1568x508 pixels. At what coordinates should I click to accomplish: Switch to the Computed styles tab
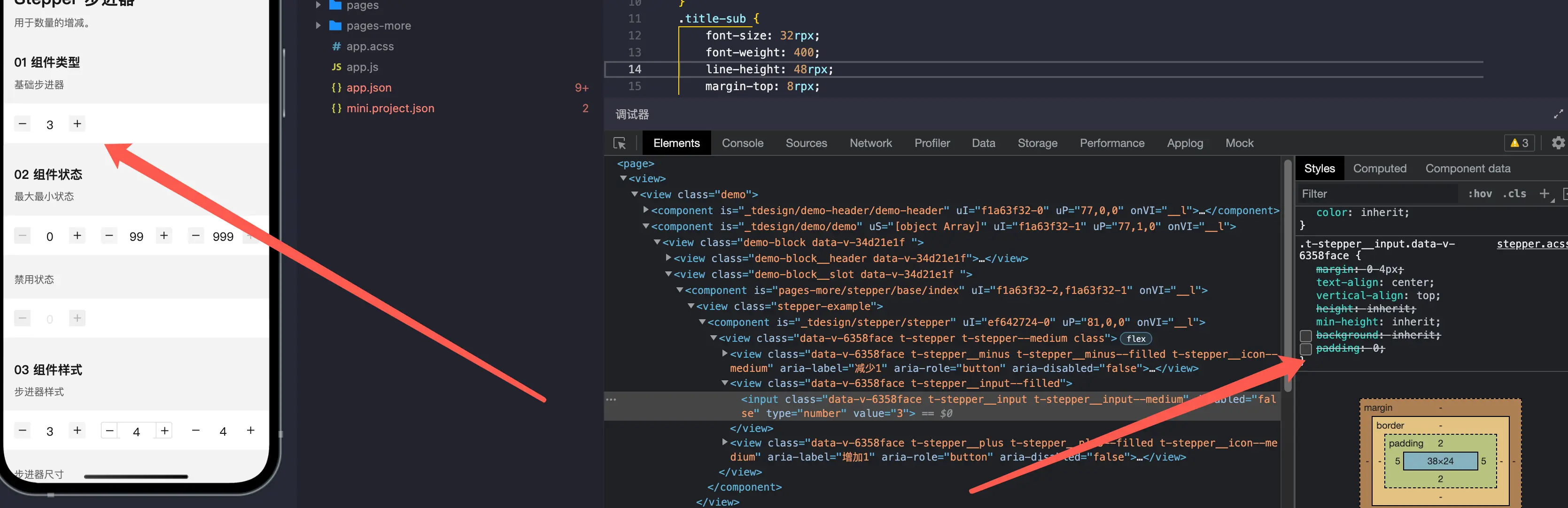[1379, 169]
